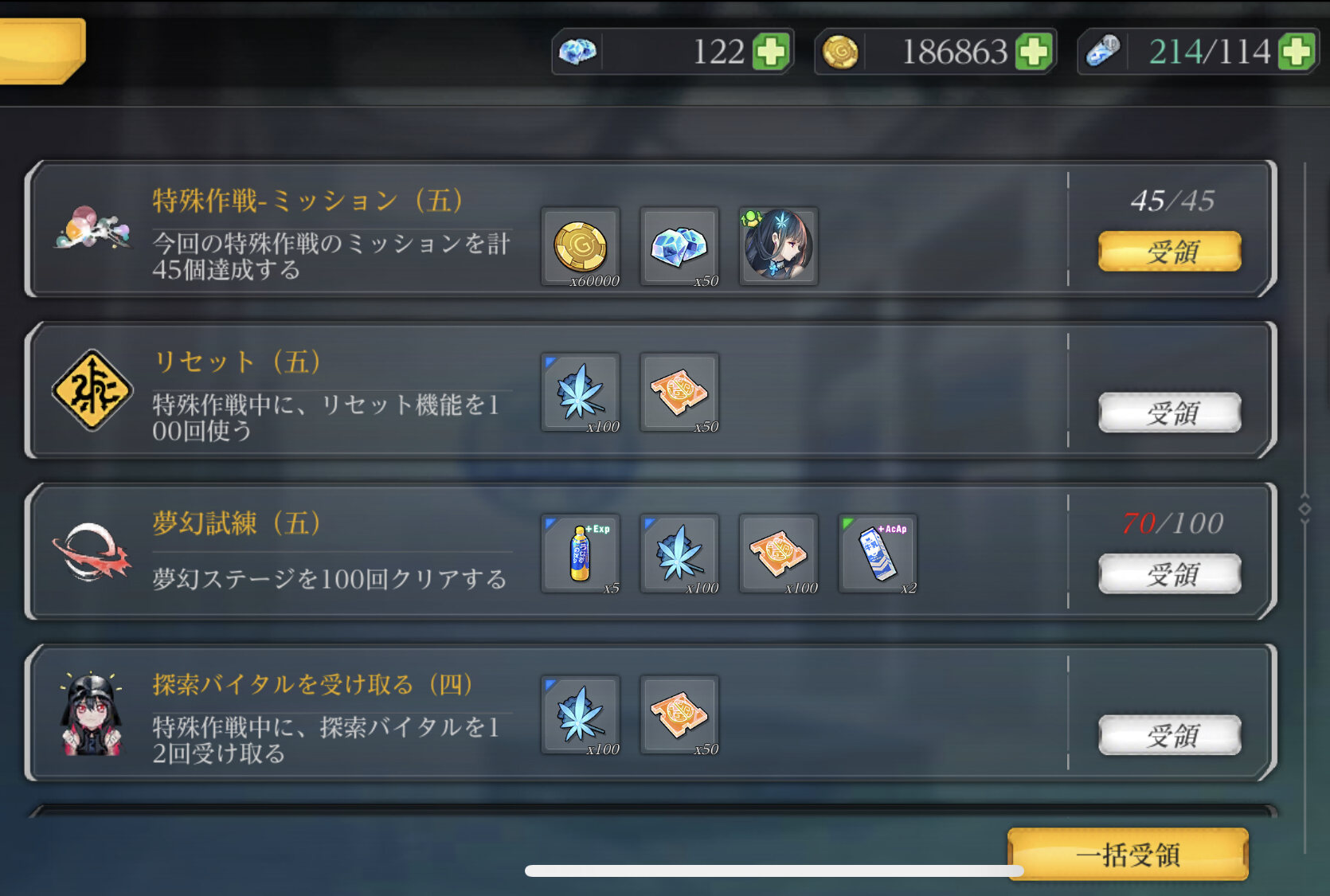Tap the gold coin x60000 reward icon

581,247
